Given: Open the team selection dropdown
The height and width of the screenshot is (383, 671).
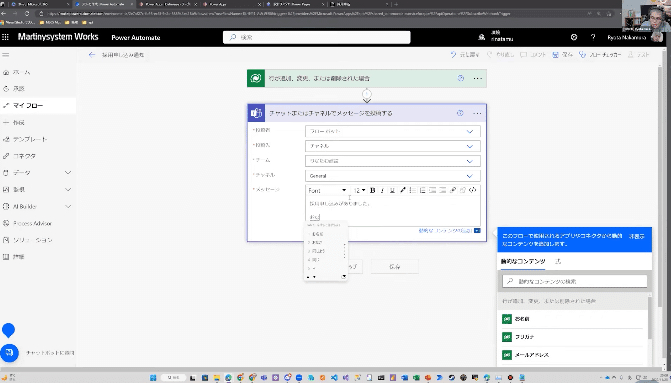Looking at the screenshot, I should 393,161.
